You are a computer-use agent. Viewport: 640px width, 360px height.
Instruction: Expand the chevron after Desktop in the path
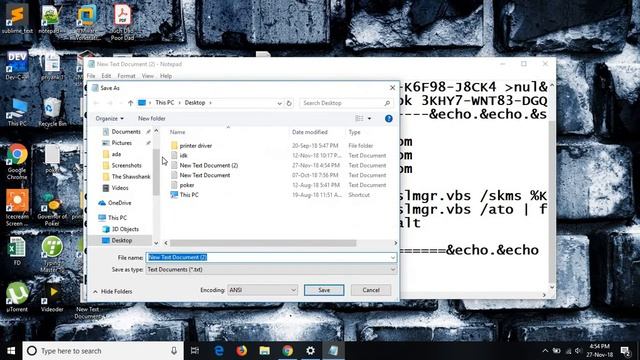211,103
